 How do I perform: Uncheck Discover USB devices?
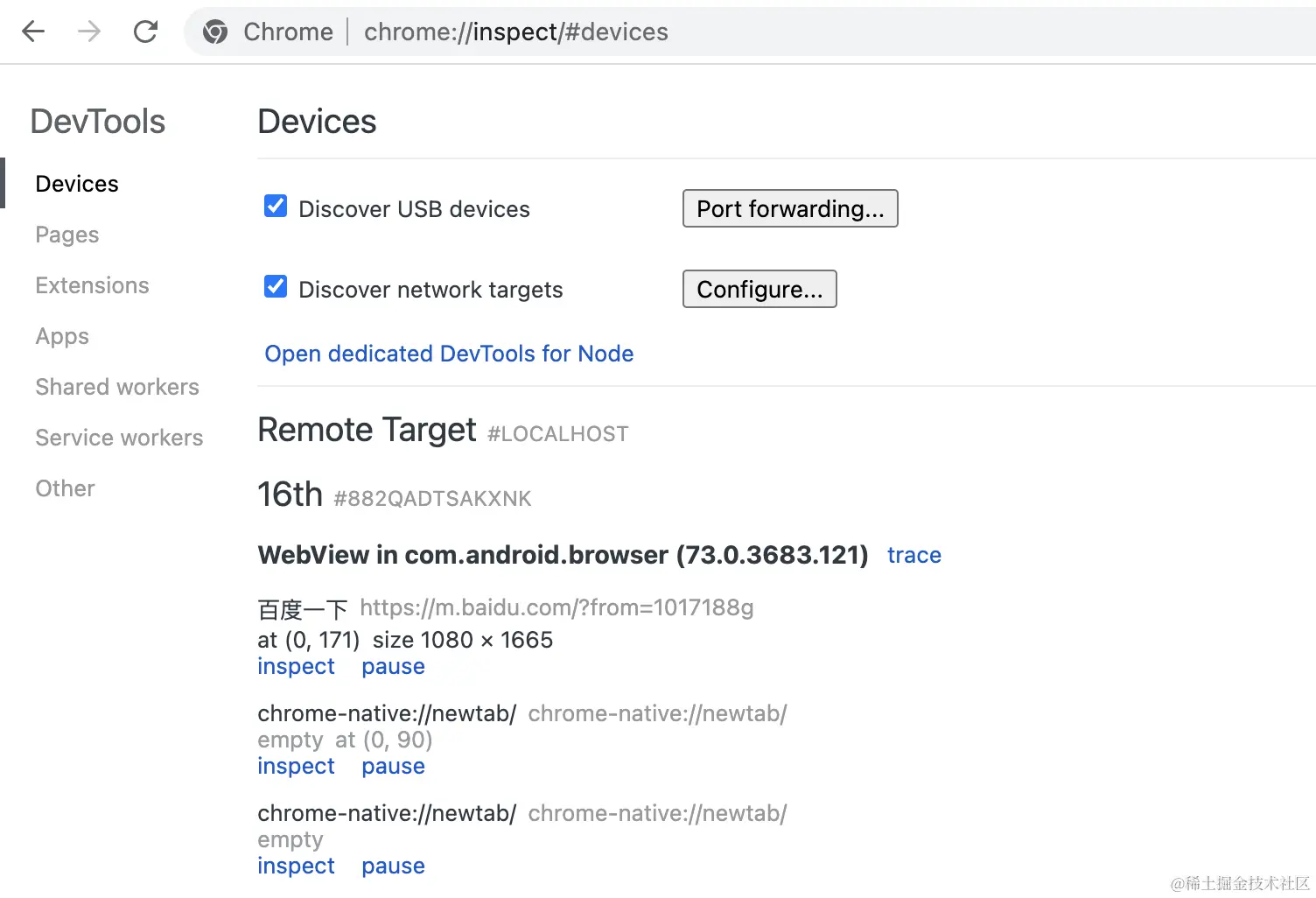point(276,207)
